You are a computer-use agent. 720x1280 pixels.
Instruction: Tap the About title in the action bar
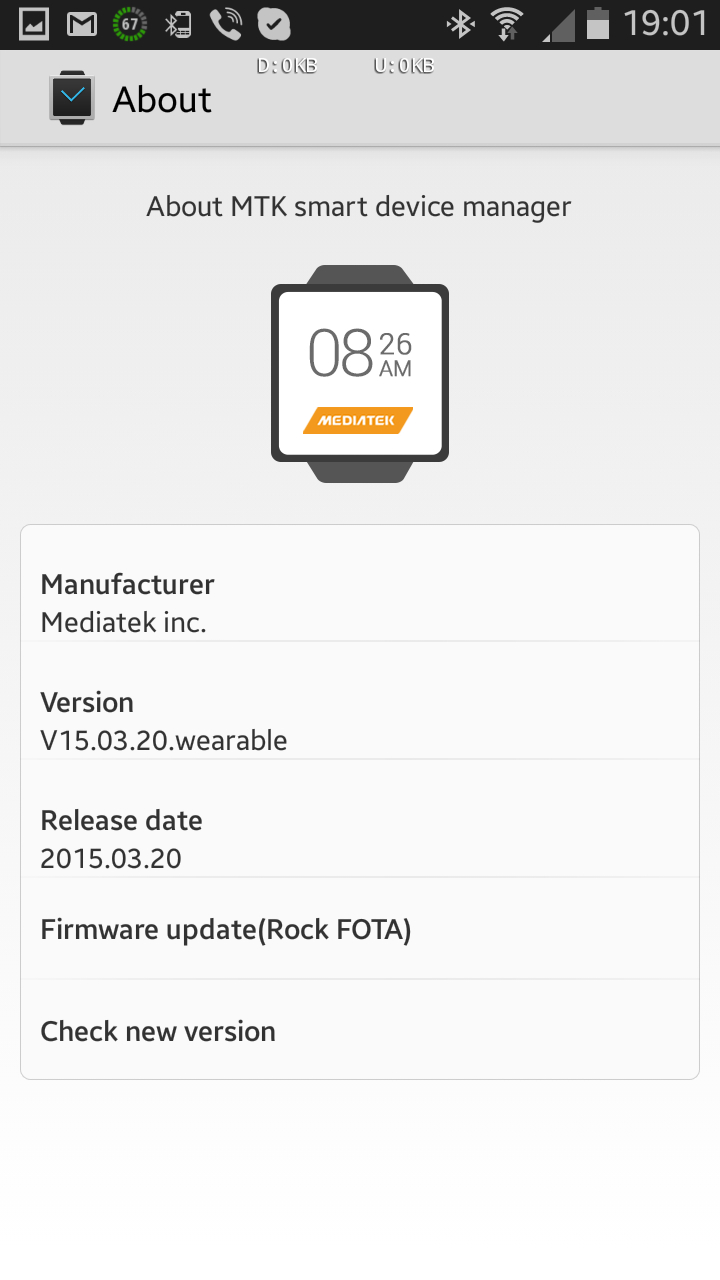(162, 100)
